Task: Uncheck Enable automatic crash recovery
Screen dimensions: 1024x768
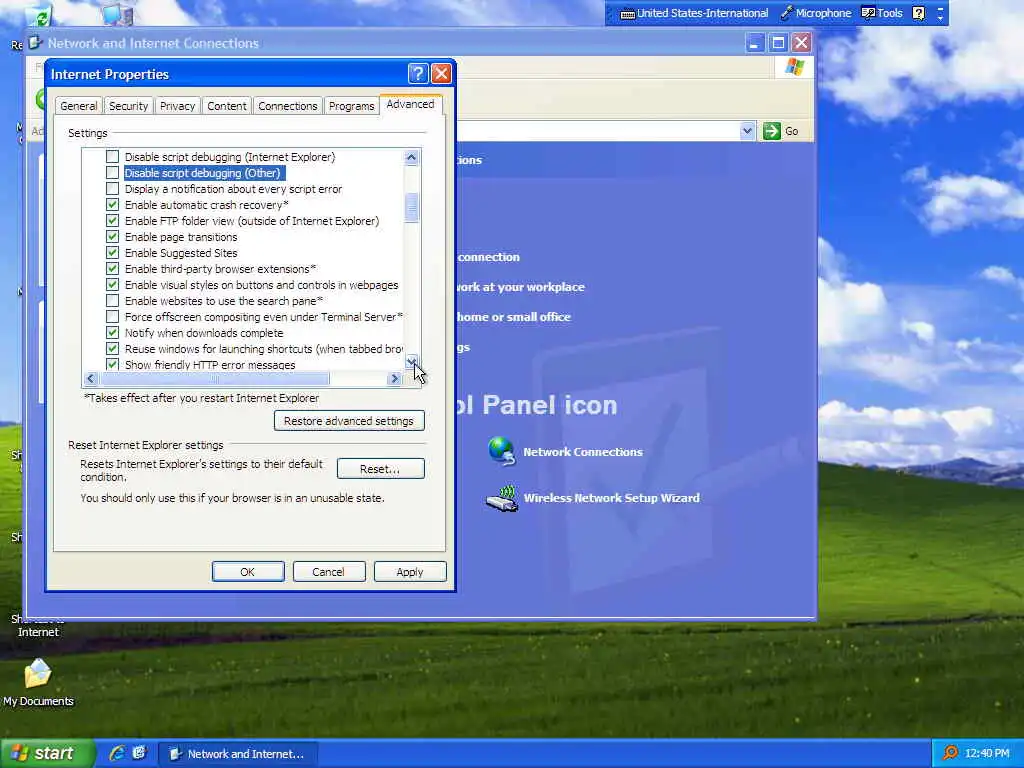Action: point(112,204)
